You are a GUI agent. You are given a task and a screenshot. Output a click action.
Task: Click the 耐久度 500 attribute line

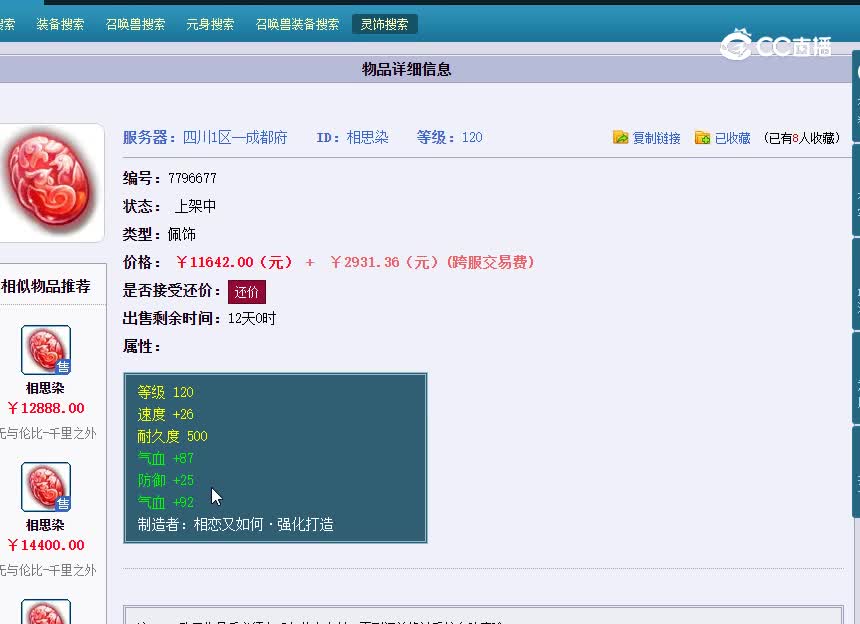pos(172,436)
